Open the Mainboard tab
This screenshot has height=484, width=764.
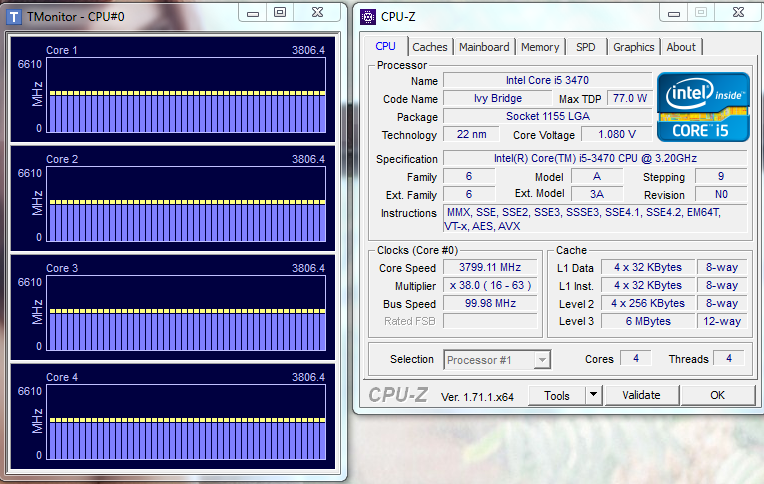pos(484,47)
